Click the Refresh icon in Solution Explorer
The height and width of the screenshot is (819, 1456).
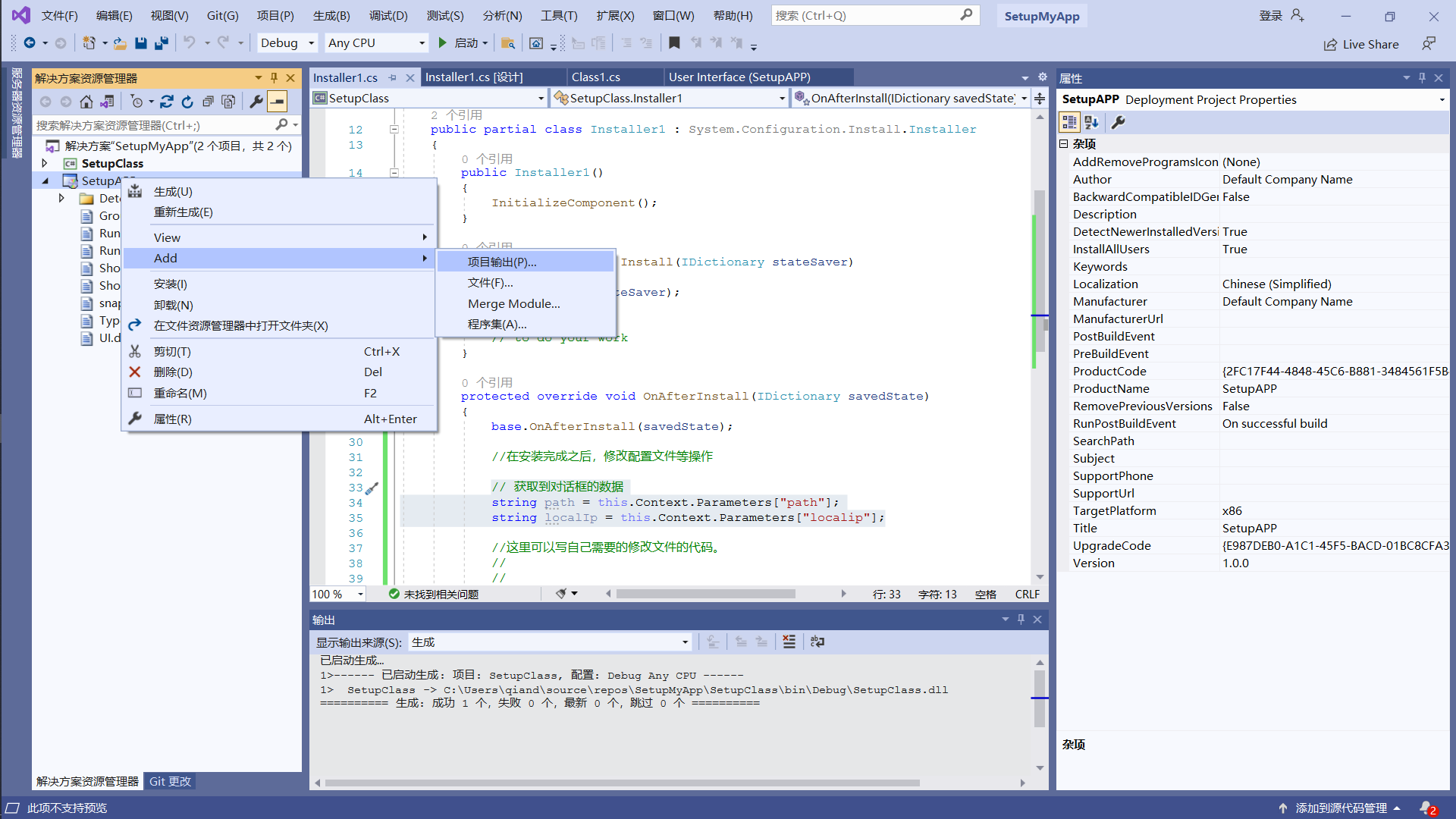tap(187, 102)
